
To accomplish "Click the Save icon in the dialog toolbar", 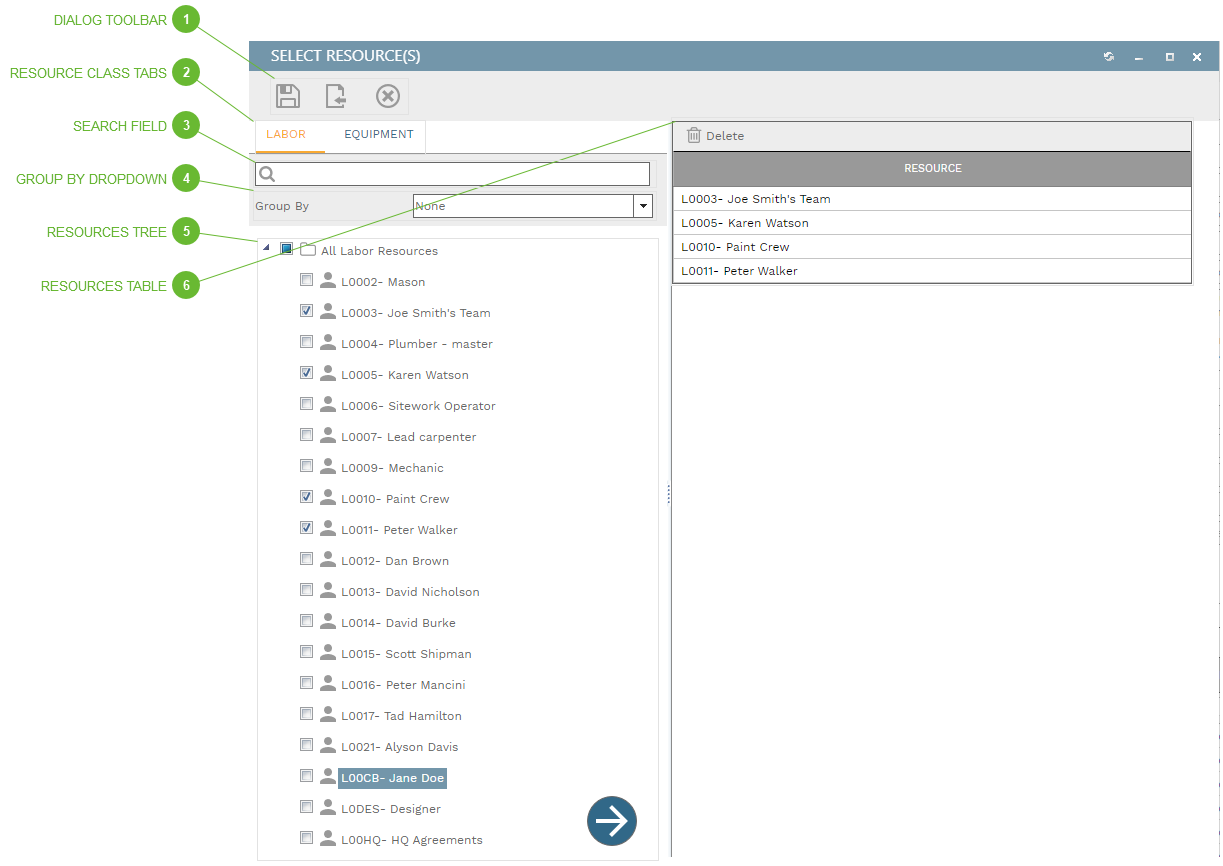I will point(288,95).
